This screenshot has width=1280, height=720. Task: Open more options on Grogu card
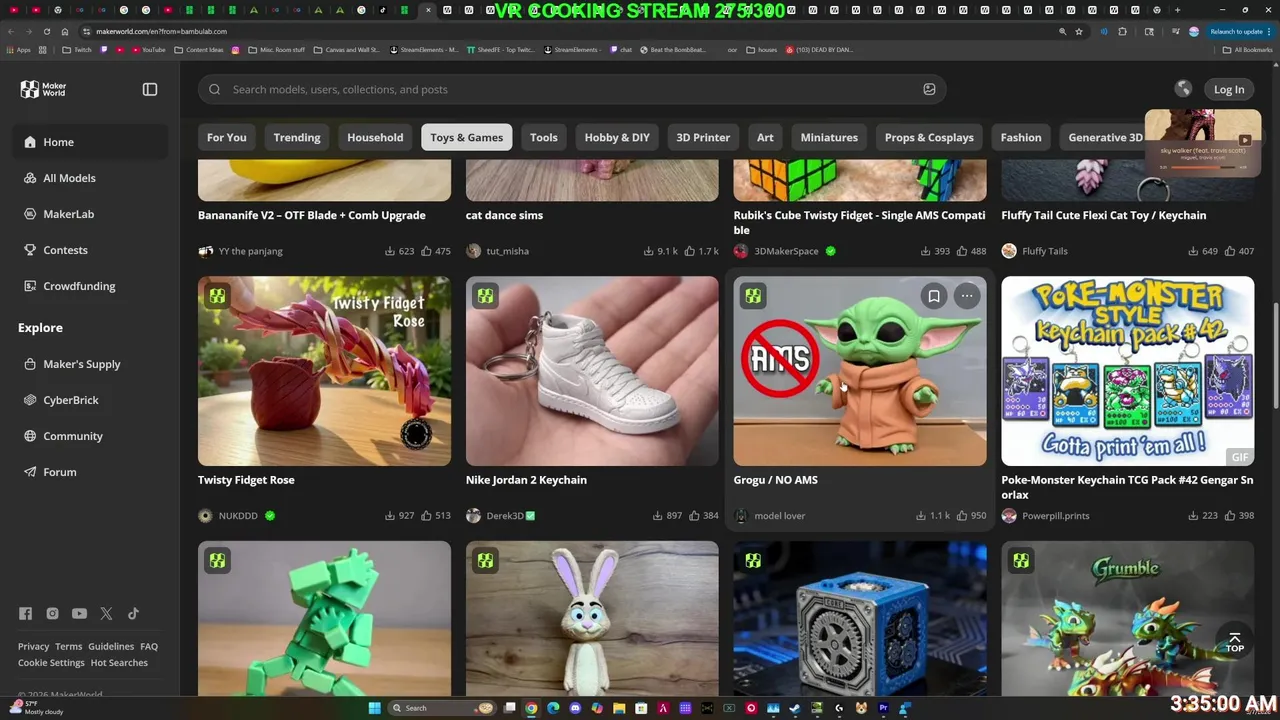click(x=967, y=296)
